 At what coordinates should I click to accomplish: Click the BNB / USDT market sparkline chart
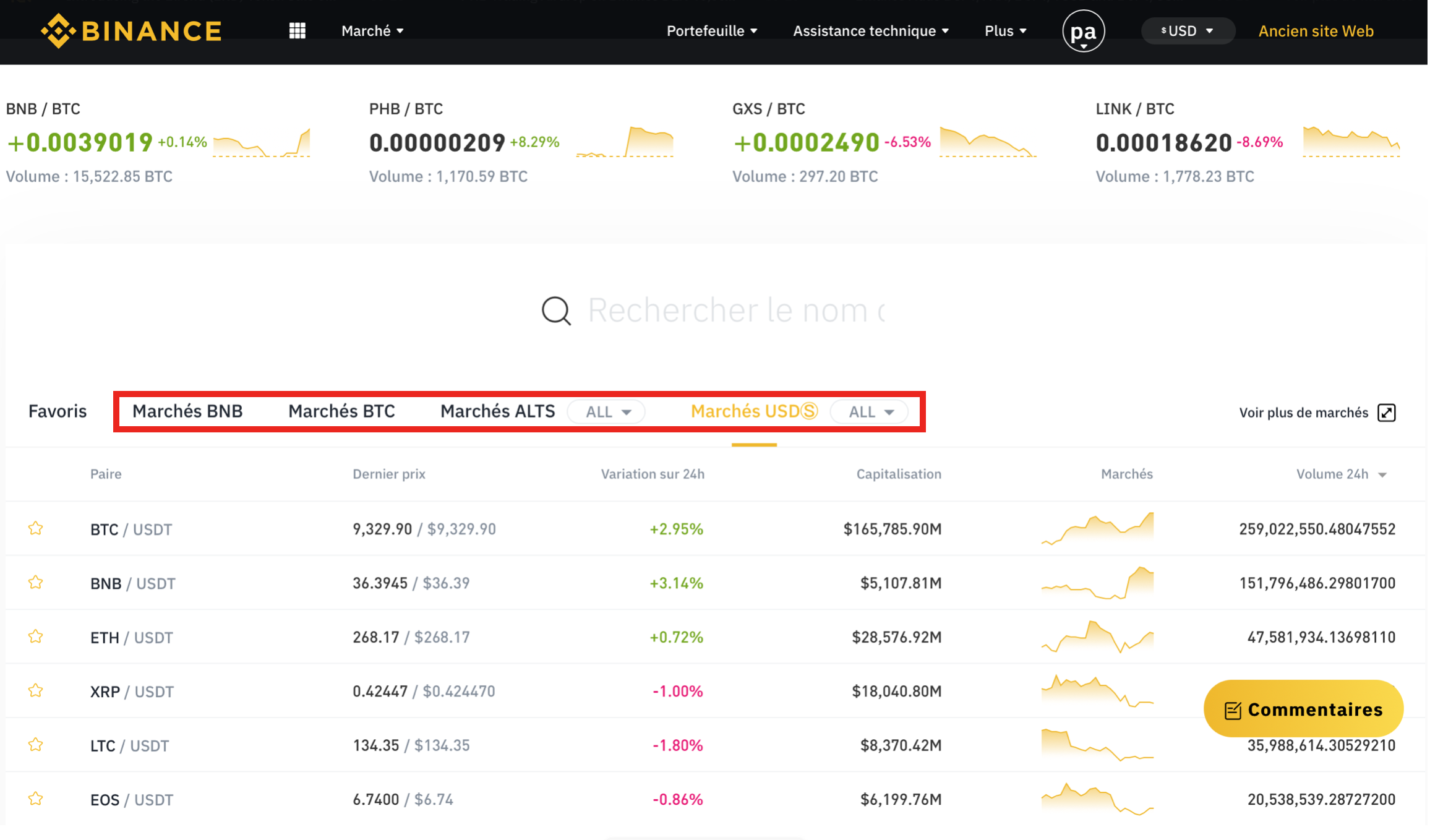coord(1097,583)
